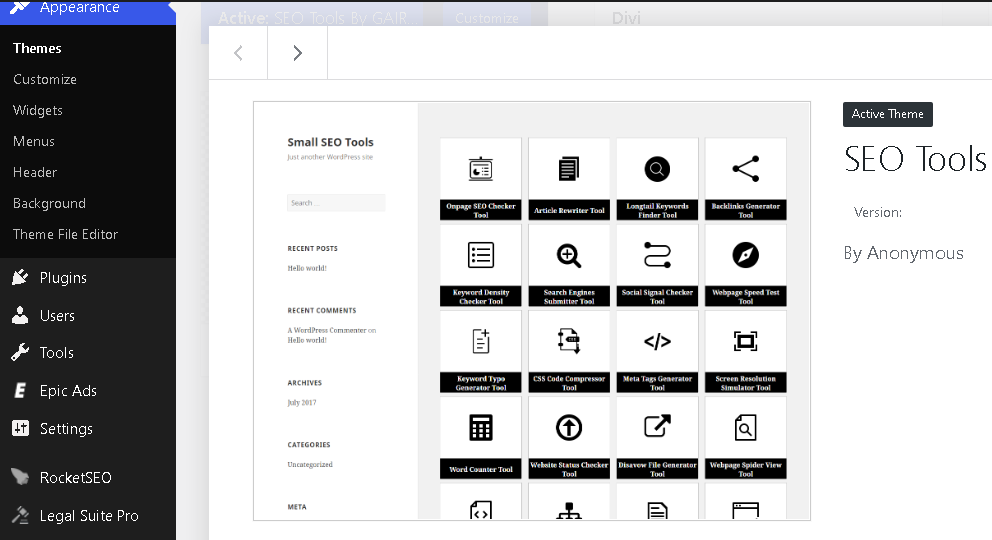Click the July 2017 archive entry

302,402
